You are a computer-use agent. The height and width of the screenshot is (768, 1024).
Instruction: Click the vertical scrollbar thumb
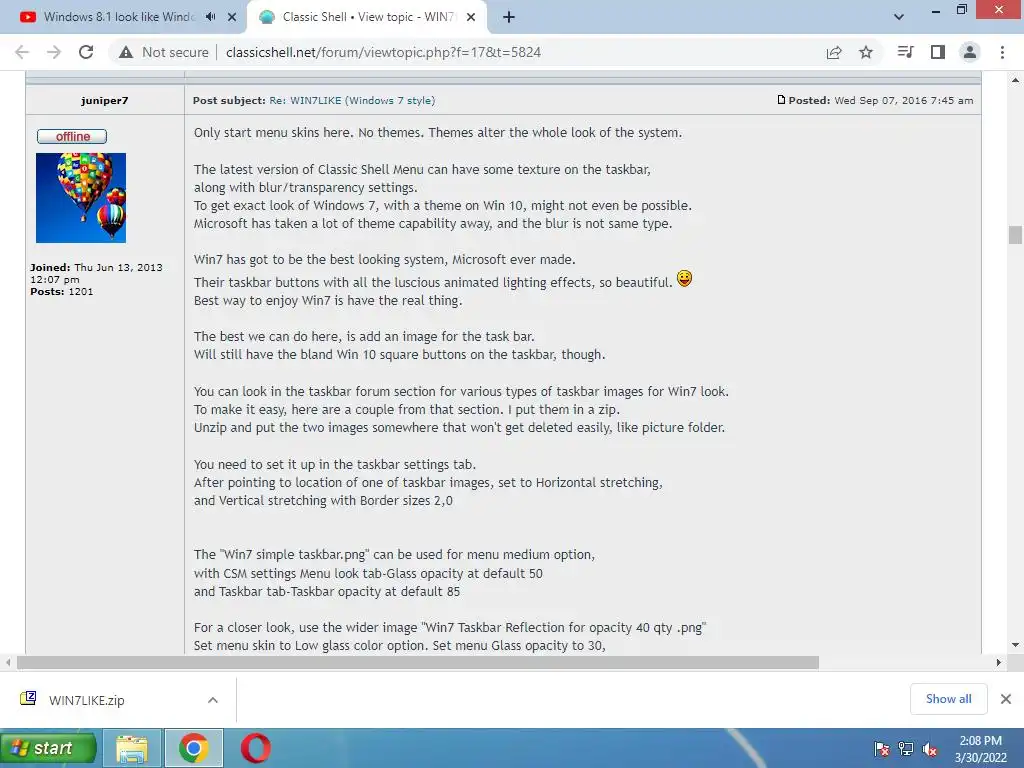pyautogui.click(x=1015, y=234)
